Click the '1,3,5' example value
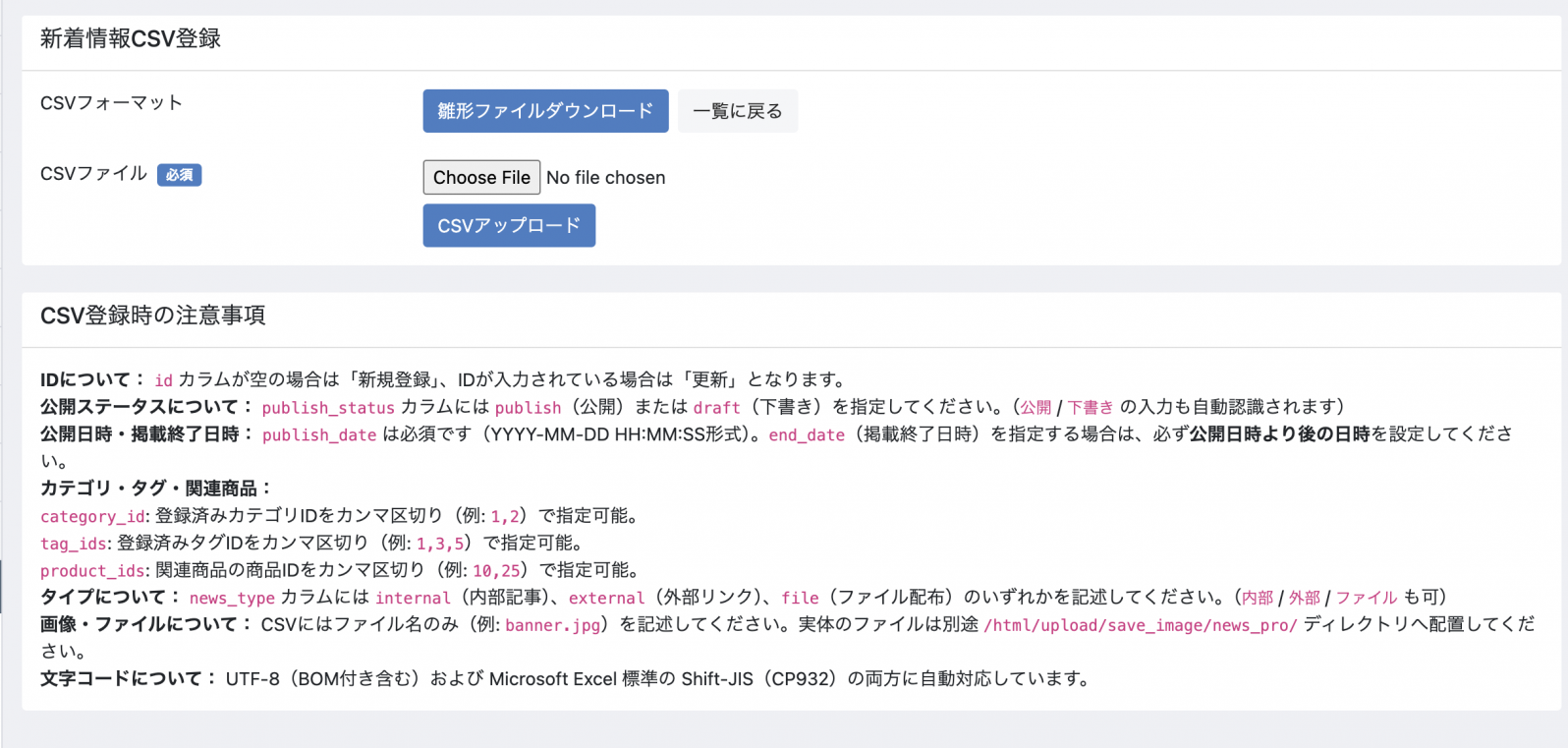Screen dimensions: 1568x748 tap(440, 544)
